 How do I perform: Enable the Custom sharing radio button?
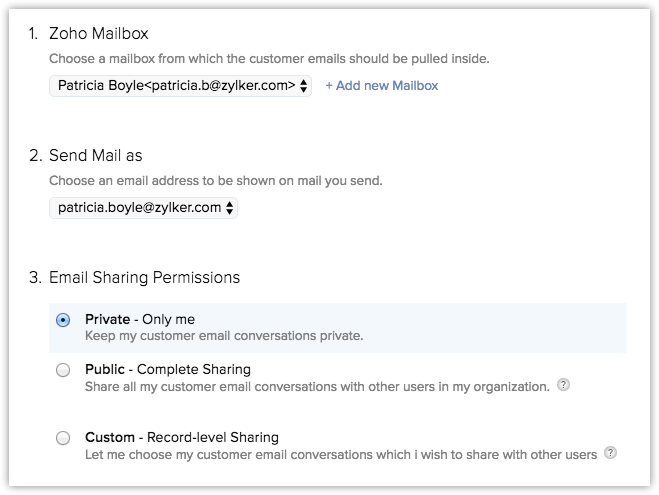click(x=63, y=438)
